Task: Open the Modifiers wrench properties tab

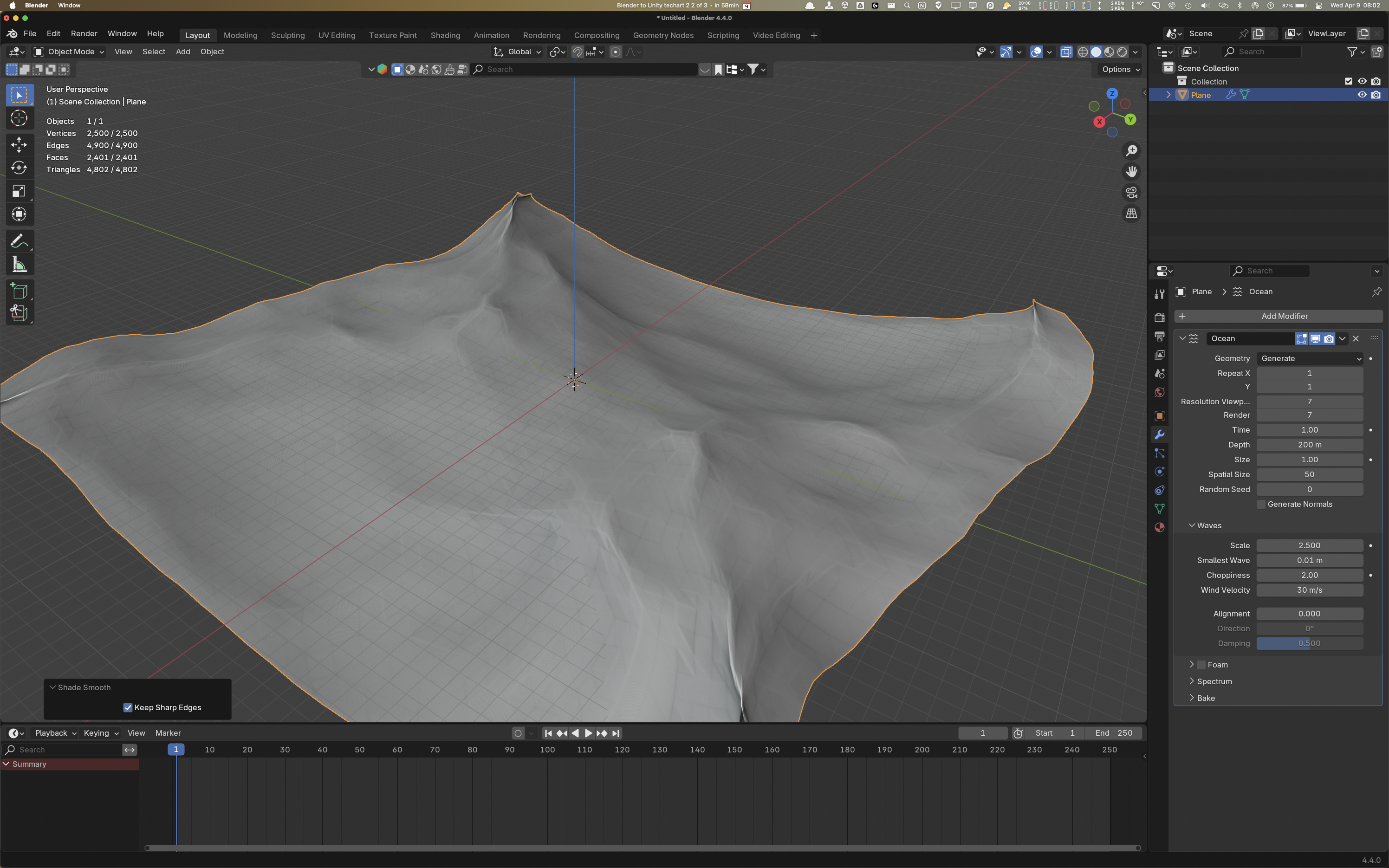Action: (x=1159, y=434)
